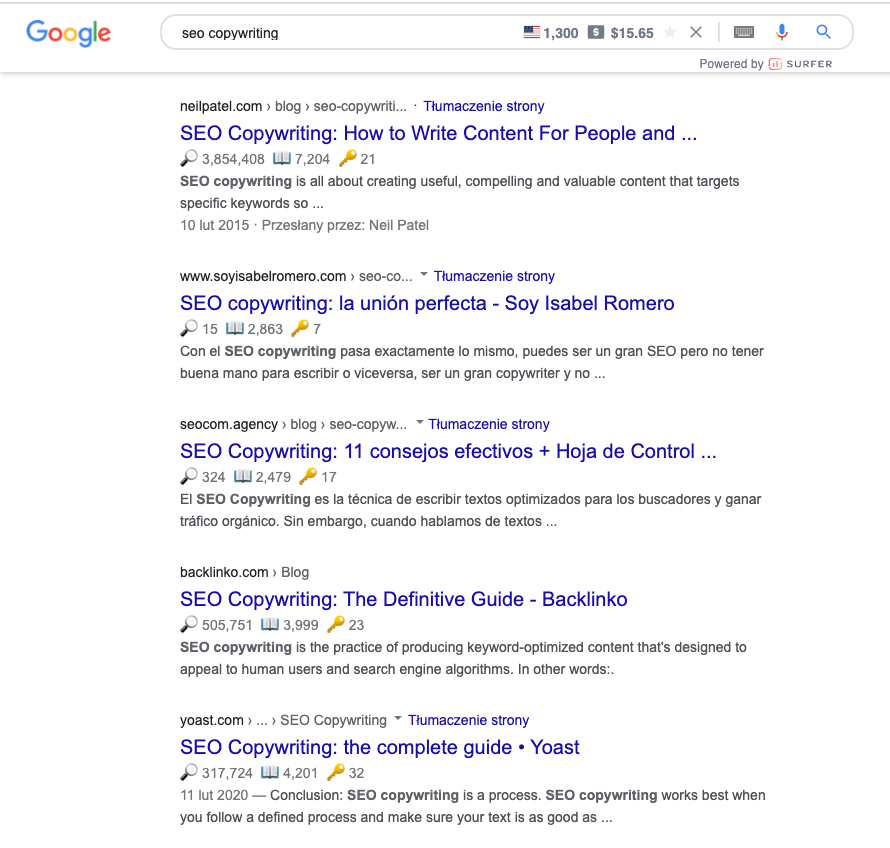Click the Google logo
The image size is (890, 848).
click(68, 33)
